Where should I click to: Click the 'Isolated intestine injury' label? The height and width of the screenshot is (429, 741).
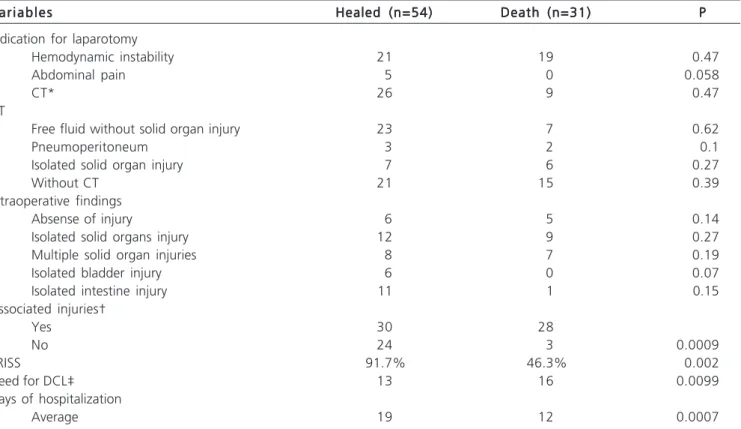(x=99, y=291)
